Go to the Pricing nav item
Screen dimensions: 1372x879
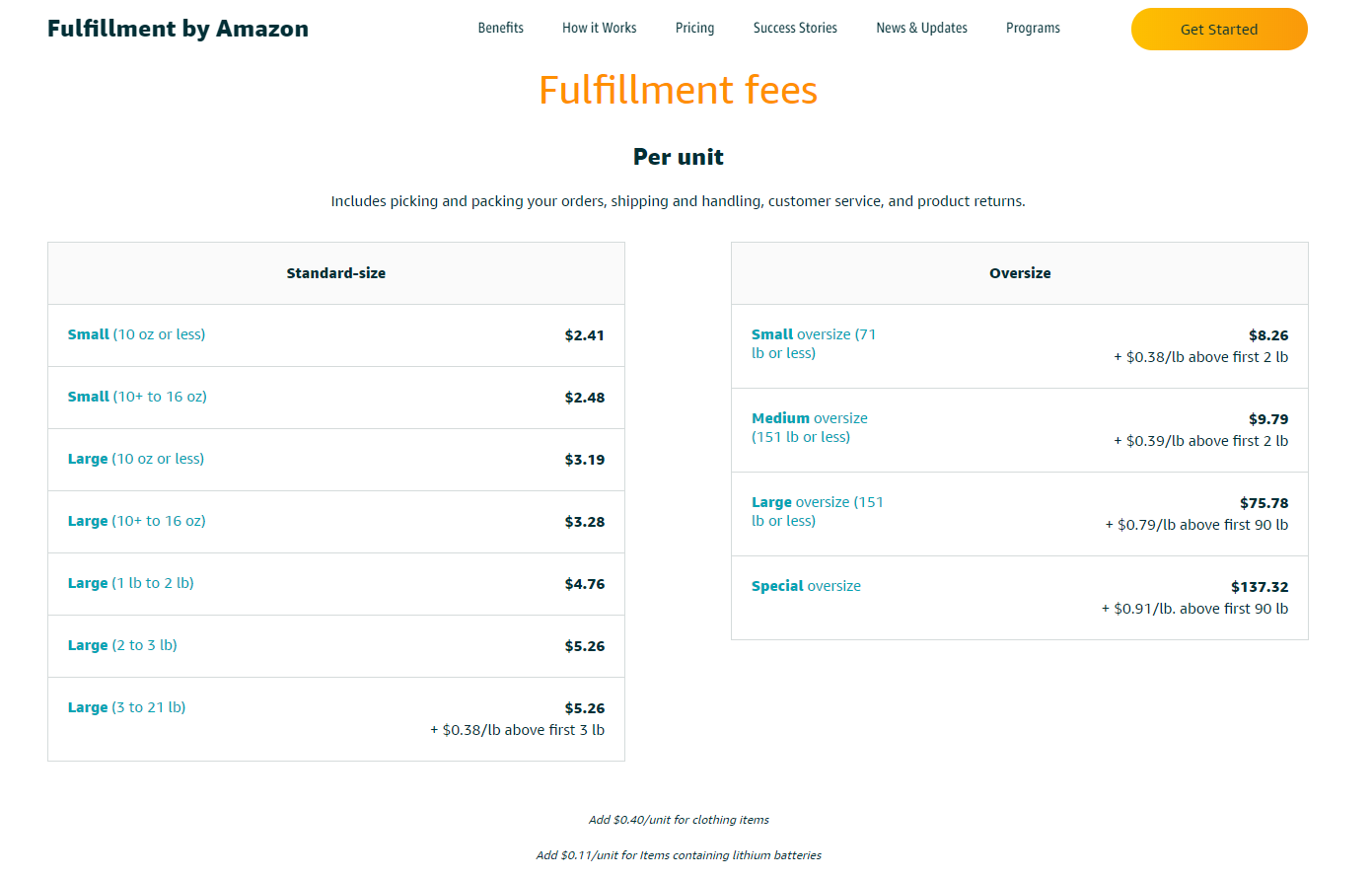pyautogui.click(x=695, y=28)
